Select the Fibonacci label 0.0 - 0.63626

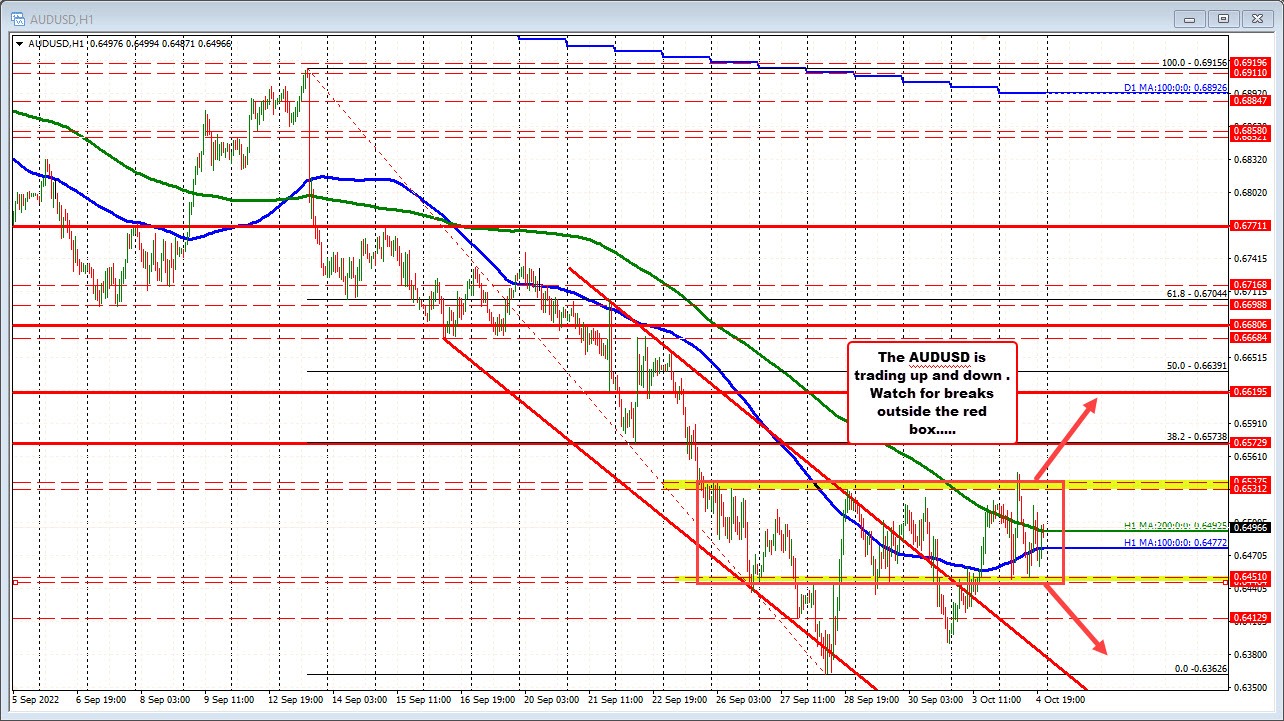(1200, 668)
